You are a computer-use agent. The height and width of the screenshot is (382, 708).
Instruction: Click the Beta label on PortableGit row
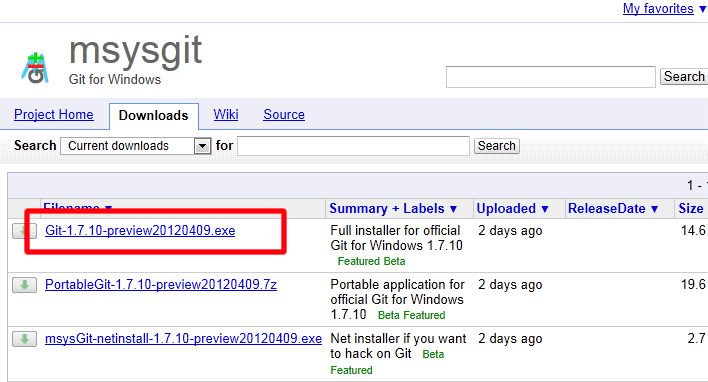click(389, 315)
